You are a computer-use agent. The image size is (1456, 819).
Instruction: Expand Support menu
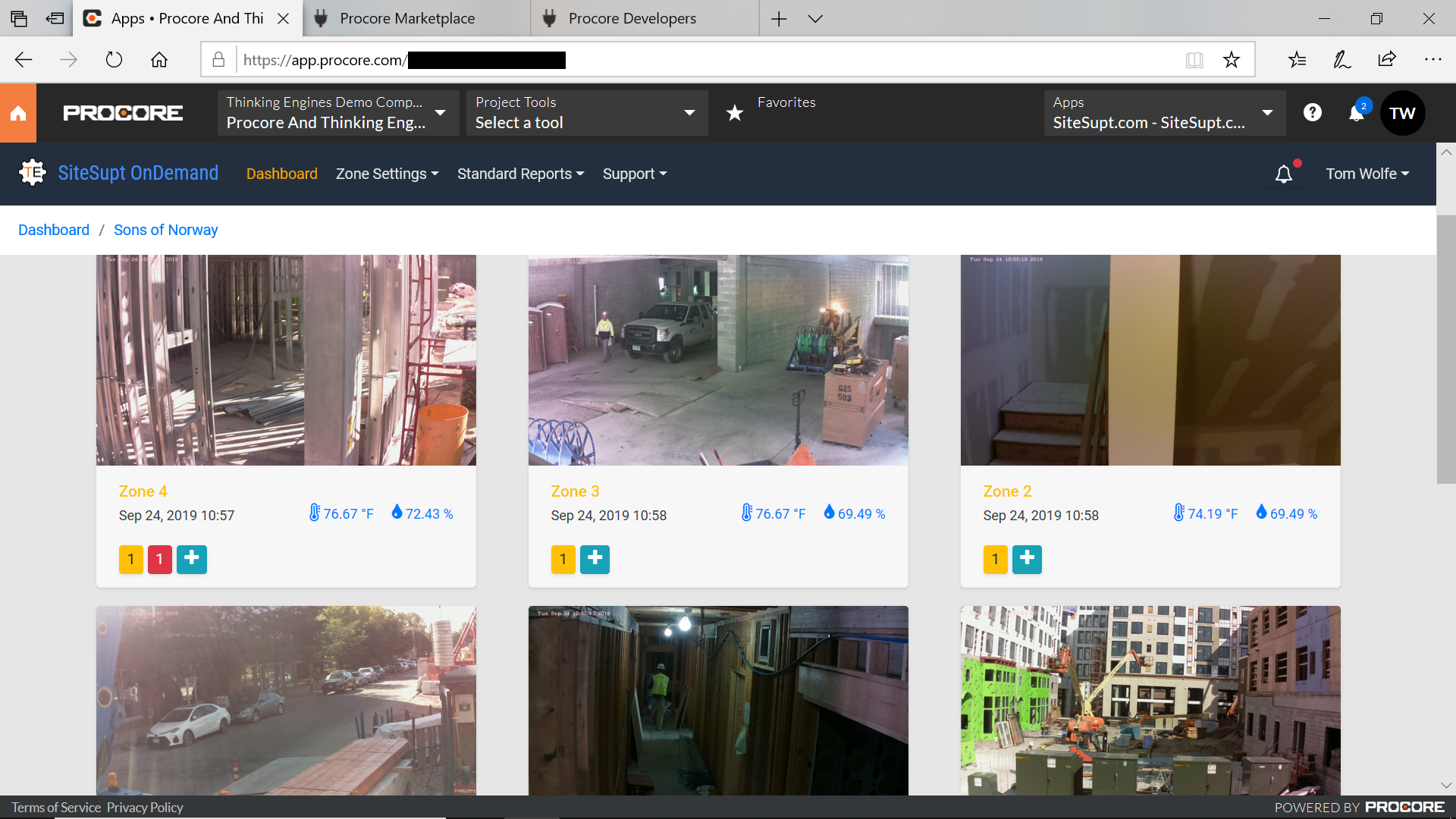pyautogui.click(x=635, y=174)
